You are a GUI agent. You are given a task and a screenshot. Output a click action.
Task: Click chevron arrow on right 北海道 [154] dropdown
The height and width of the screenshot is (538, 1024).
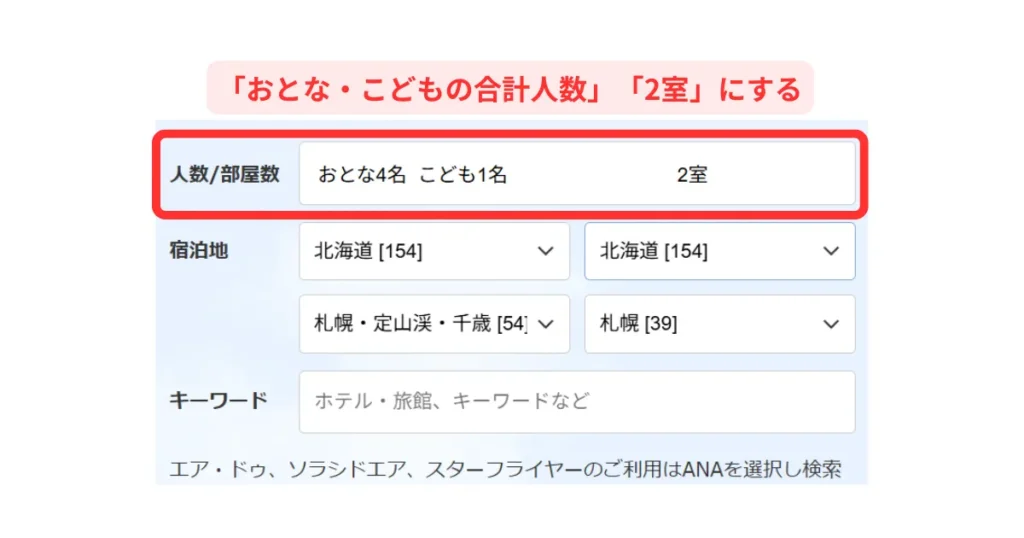(830, 251)
